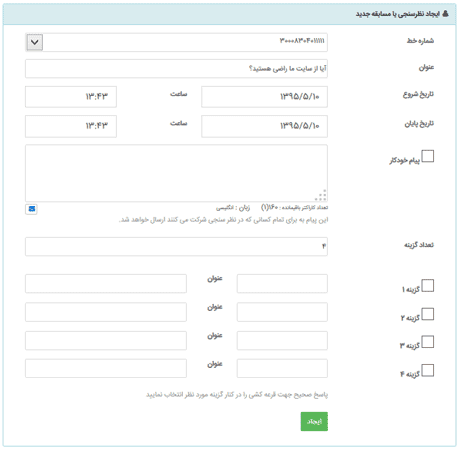The image size is (459, 450).
Task: Click the start time ساعت field
Action: [71, 97]
